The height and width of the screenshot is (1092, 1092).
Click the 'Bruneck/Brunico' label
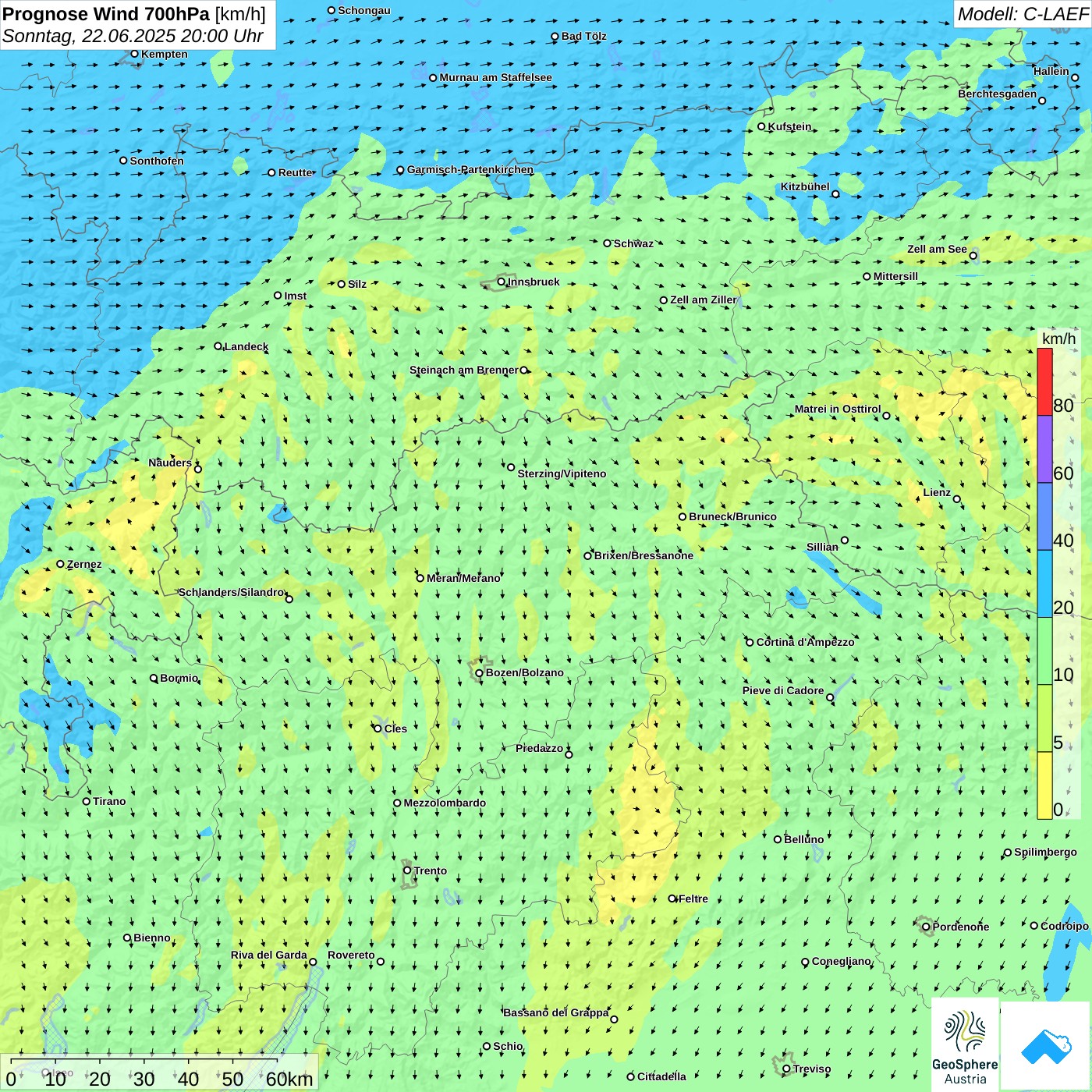coord(732,516)
